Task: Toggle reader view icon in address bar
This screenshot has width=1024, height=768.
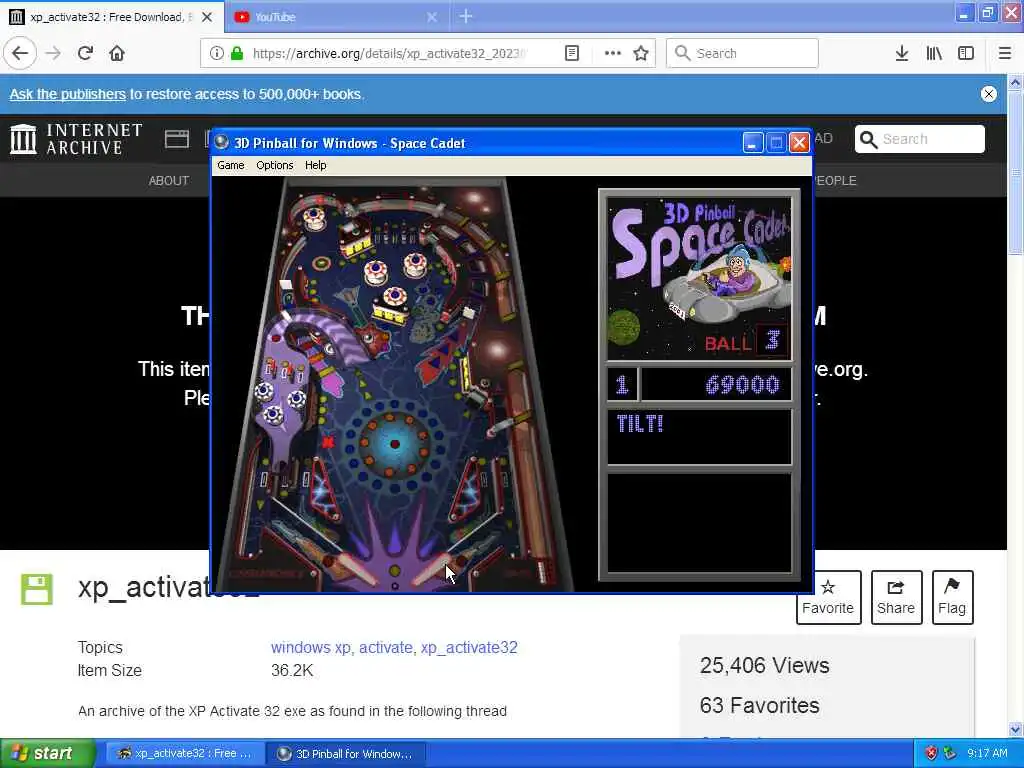Action: 571,53
